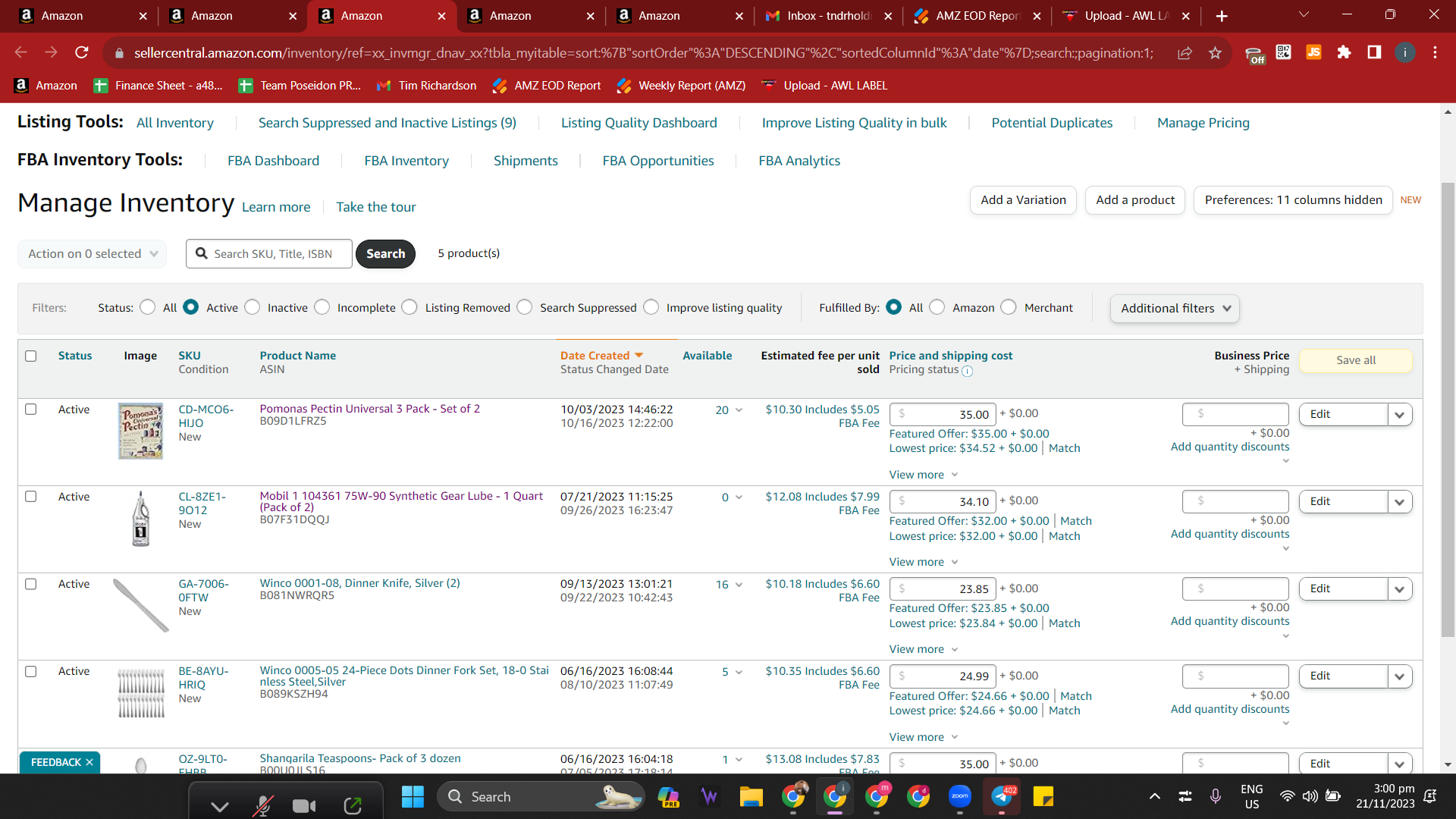The height and width of the screenshot is (819, 1456).
Task: Expand View more under Winco Dinner Knife pricing
Action: point(924,649)
